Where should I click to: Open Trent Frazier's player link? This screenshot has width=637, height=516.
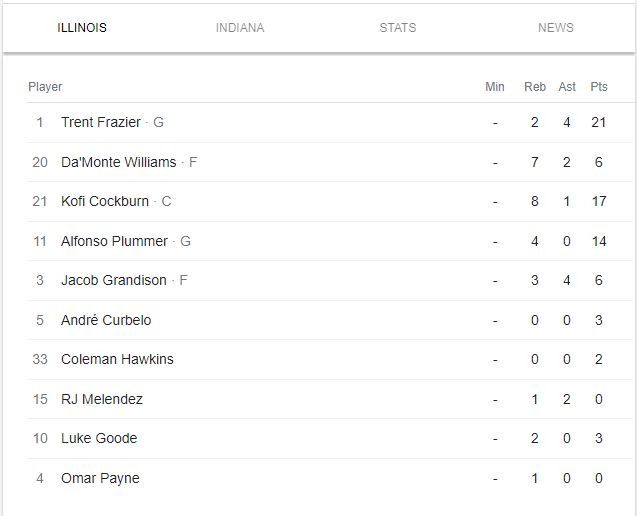101,122
